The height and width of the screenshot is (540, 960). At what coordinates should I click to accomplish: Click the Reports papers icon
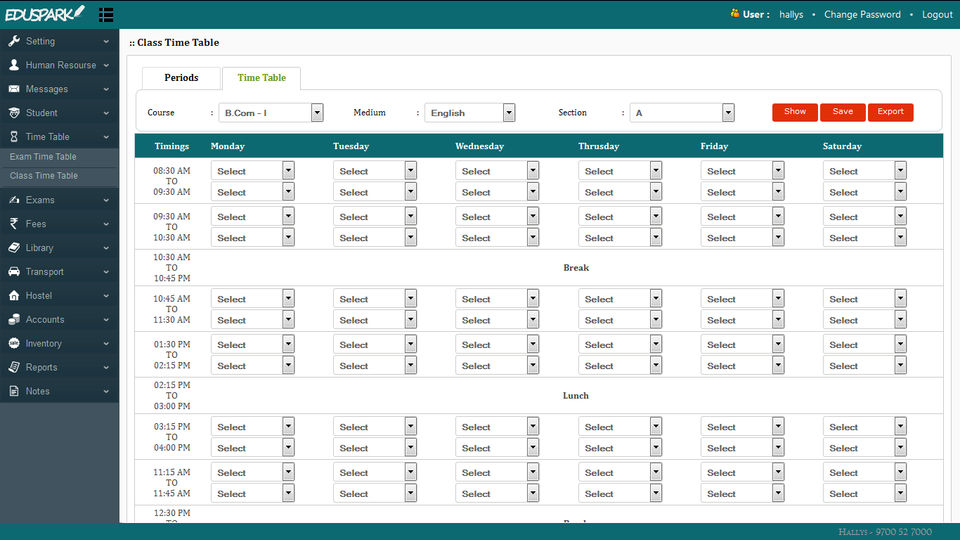tap(13, 367)
